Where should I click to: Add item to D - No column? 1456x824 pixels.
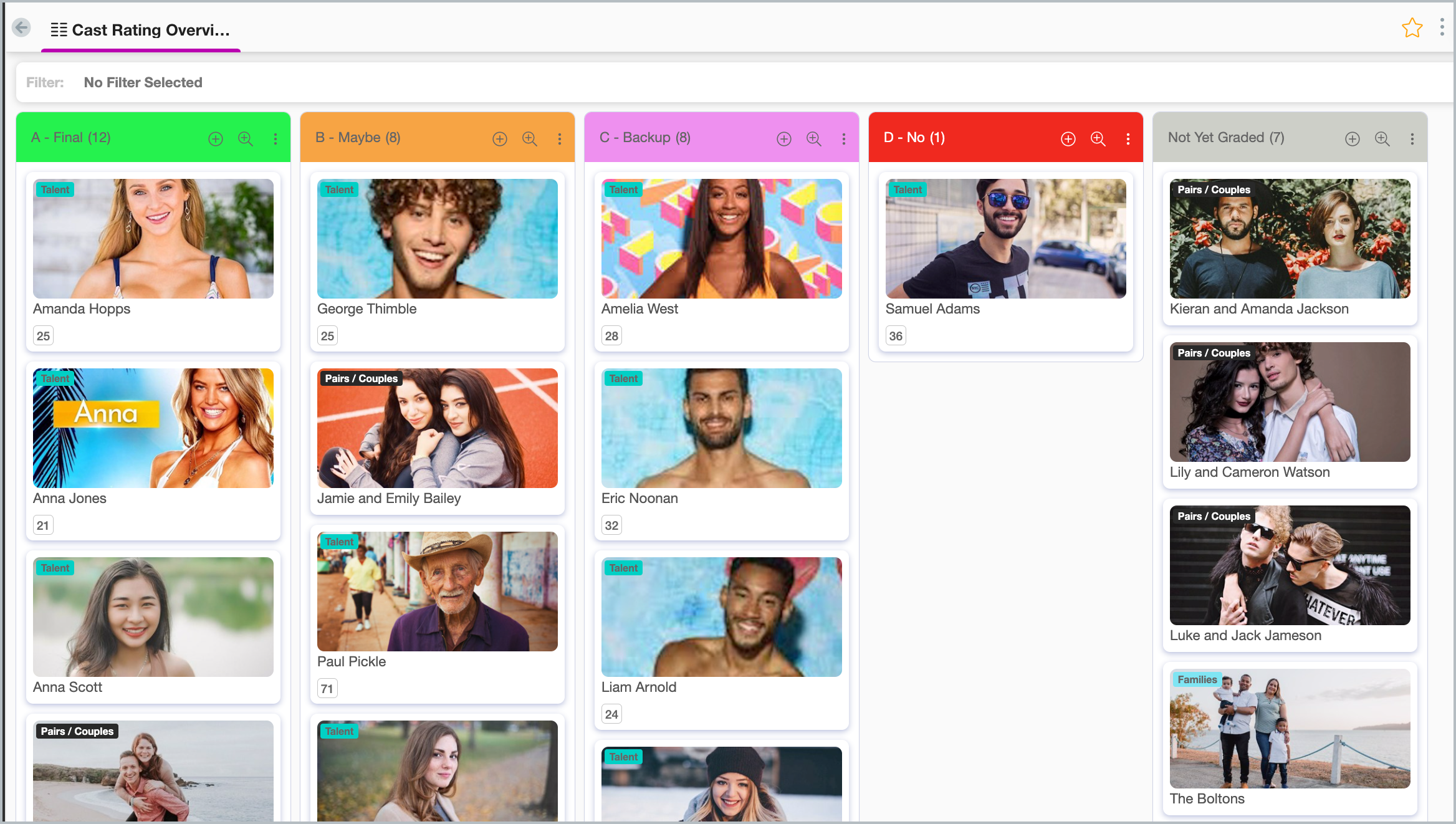coord(1068,139)
